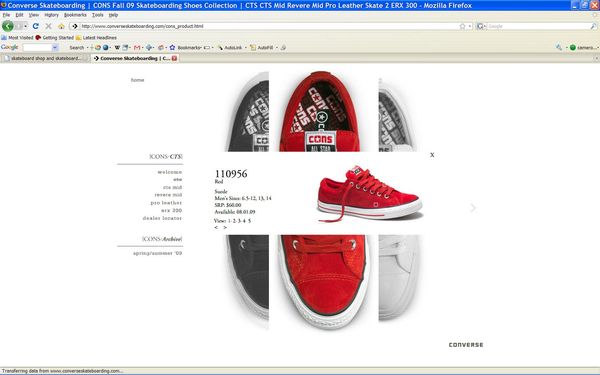This screenshot has height=375, width=600.
Task: Open the dealer locator link
Action: click(162, 218)
